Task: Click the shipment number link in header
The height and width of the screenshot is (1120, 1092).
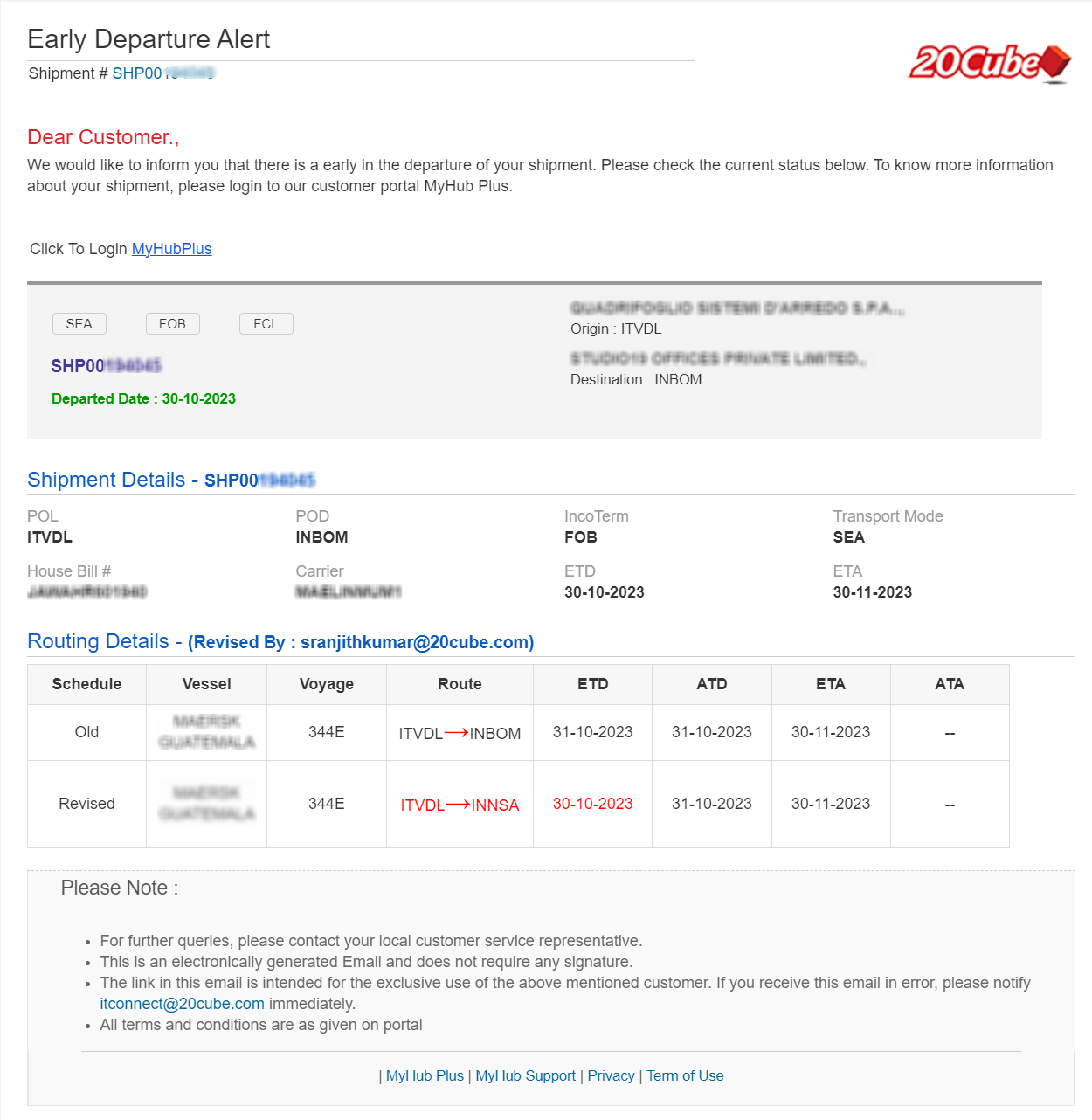Action: (163, 73)
